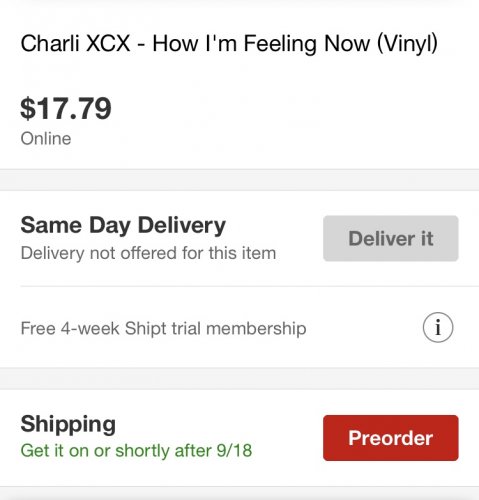Click the '9/18' date in the shipping estimate
This screenshot has height=500, width=479.
[x=234, y=450]
